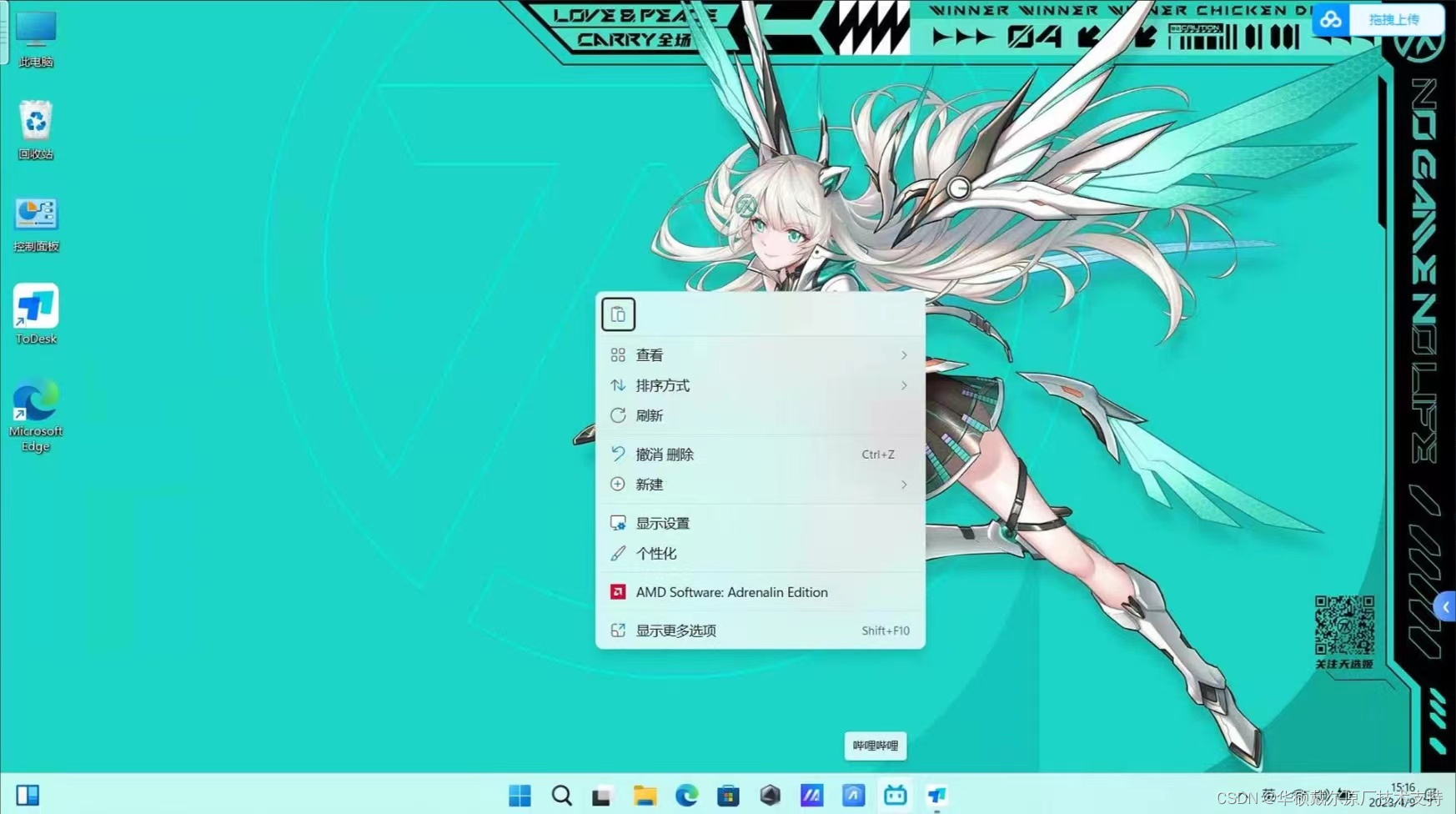Image resolution: width=1456 pixels, height=814 pixels.
Task: Select the 控制面板 control panel icon
Action: 36,224
